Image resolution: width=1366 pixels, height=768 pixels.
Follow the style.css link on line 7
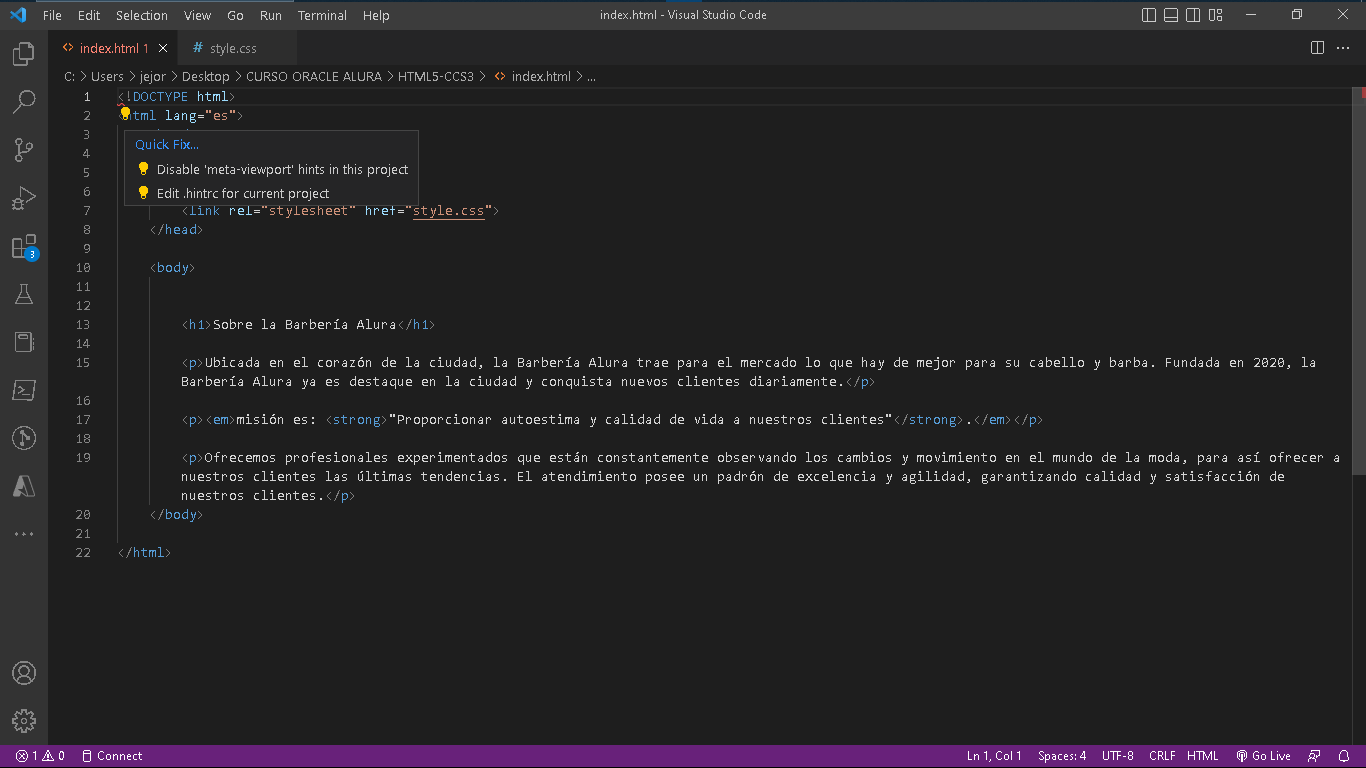pyautogui.click(x=448, y=211)
